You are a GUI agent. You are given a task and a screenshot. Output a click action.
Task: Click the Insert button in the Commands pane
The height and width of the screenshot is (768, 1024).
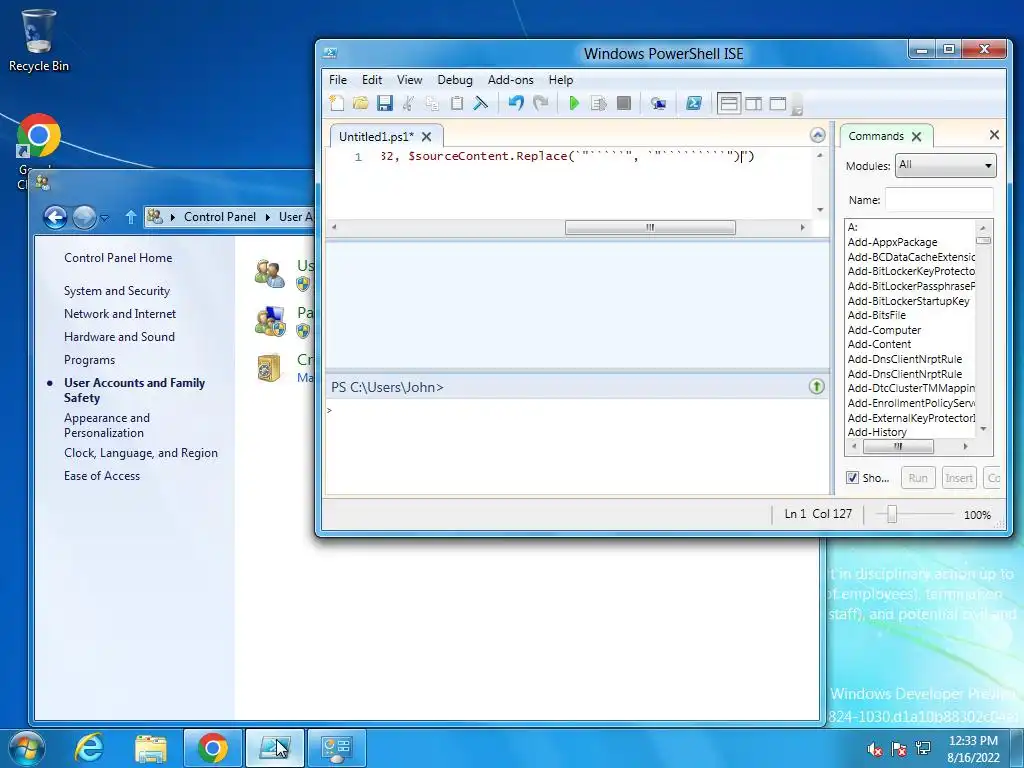(959, 478)
